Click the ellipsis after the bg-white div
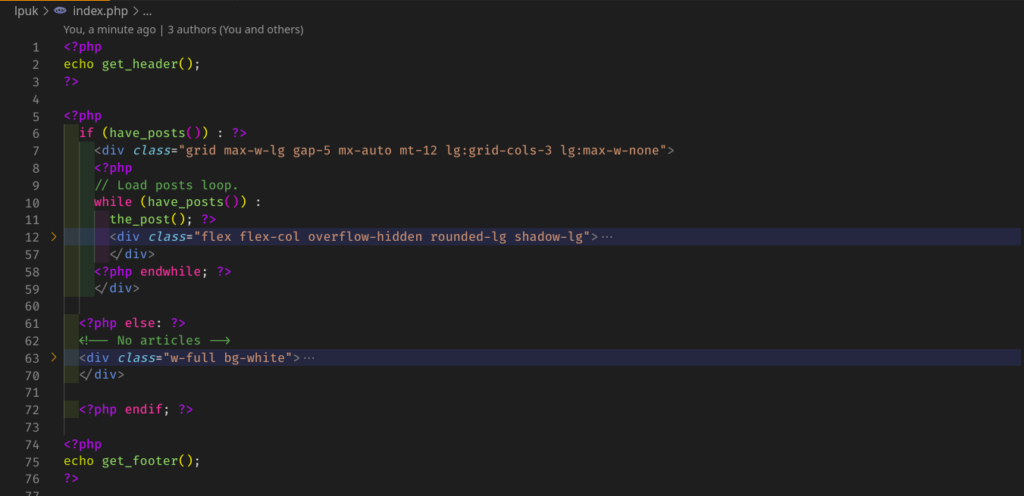Image resolution: width=1024 pixels, height=496 pixels. (309, 357)
